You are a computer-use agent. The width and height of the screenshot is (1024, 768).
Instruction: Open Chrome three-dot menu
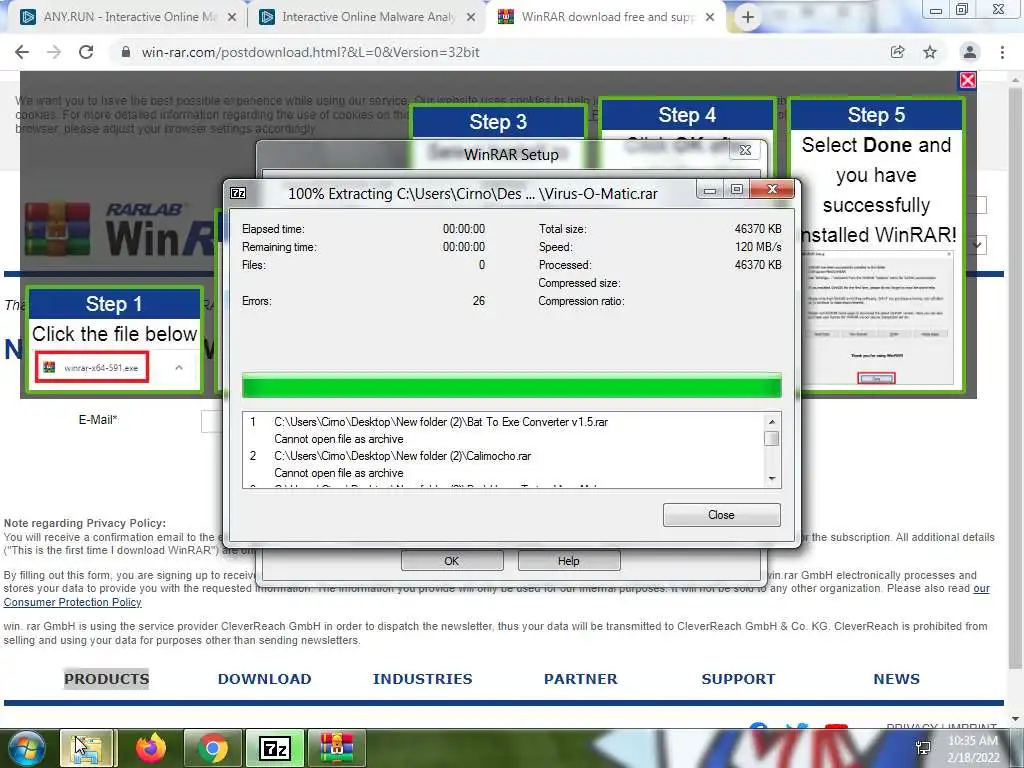(x=1002, y=52)
